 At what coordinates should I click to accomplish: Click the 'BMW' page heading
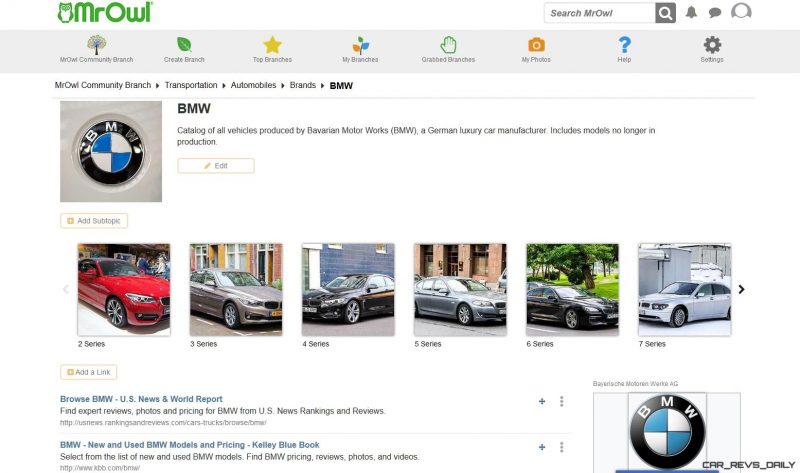point(194,109)
